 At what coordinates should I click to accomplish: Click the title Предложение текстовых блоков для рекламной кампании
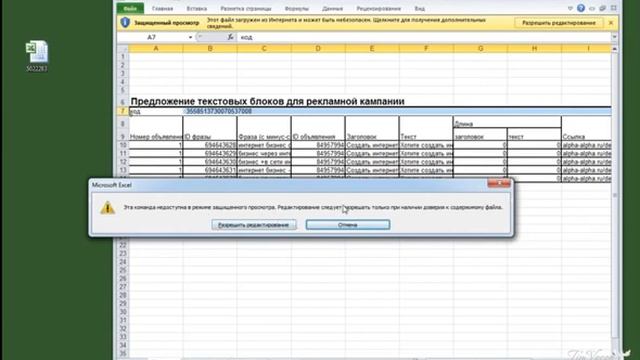[x=267, y=101]
